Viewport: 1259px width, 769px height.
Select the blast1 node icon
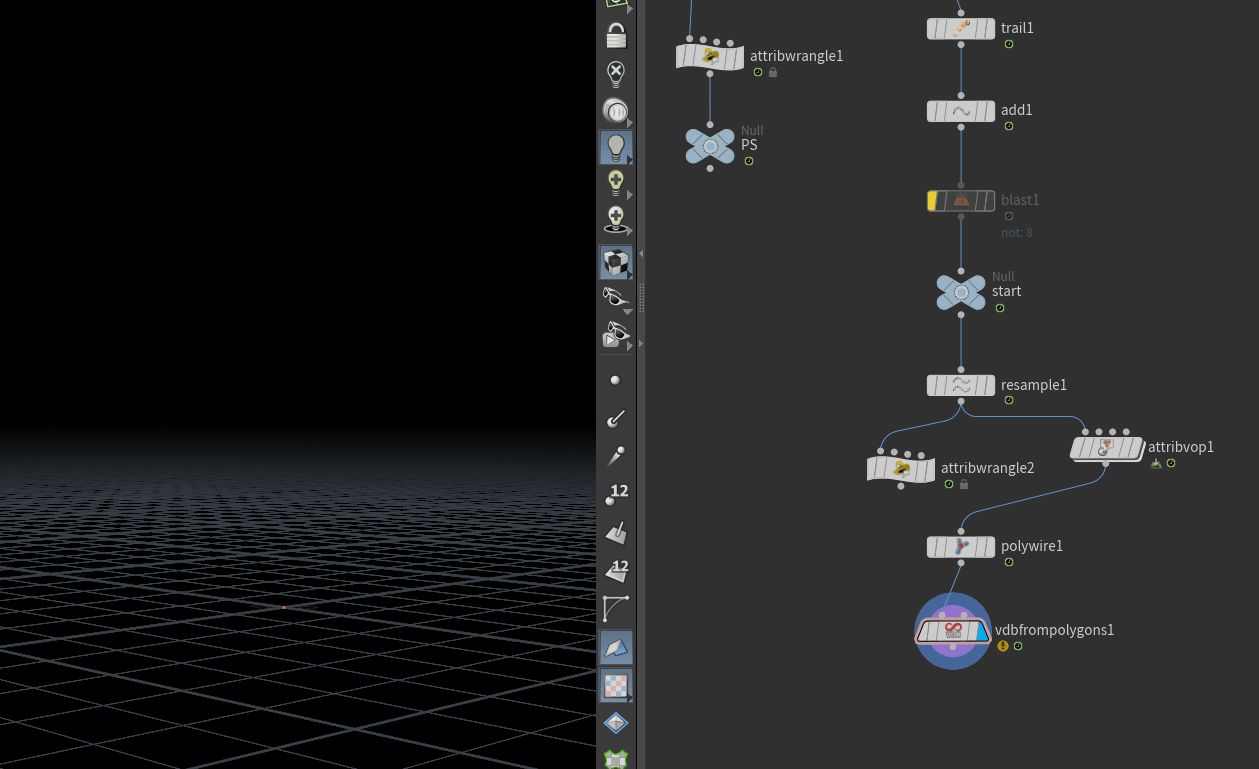click(x=961, y=201)
